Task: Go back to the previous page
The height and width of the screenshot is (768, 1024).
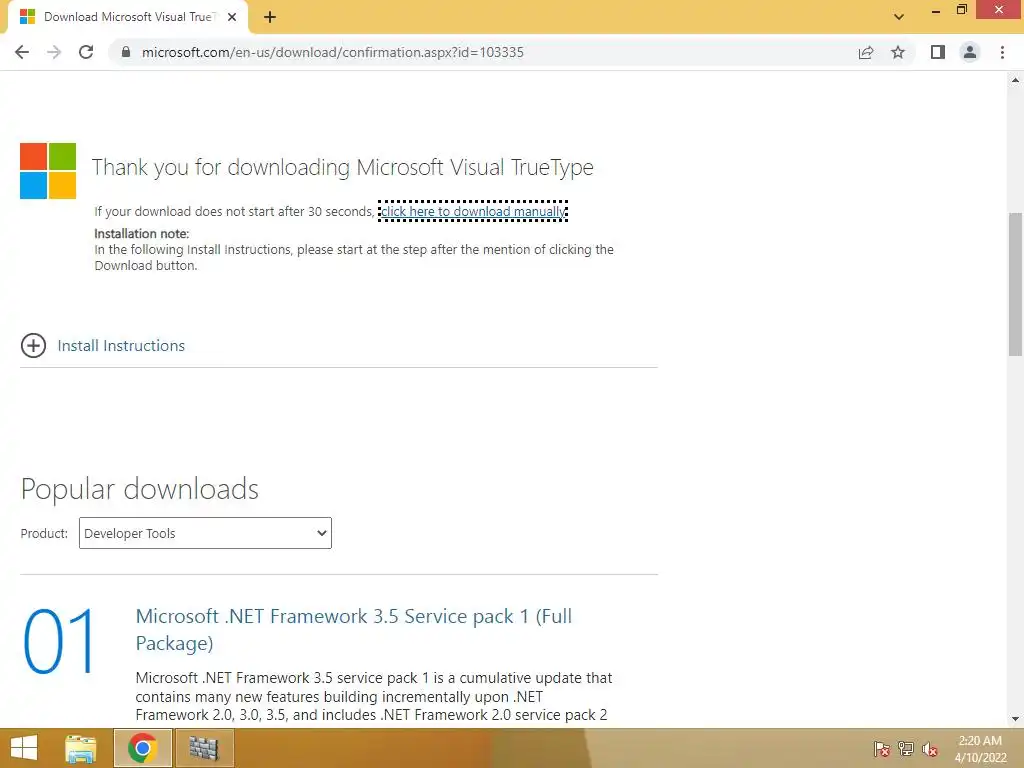Action: [x=22, y=52]
